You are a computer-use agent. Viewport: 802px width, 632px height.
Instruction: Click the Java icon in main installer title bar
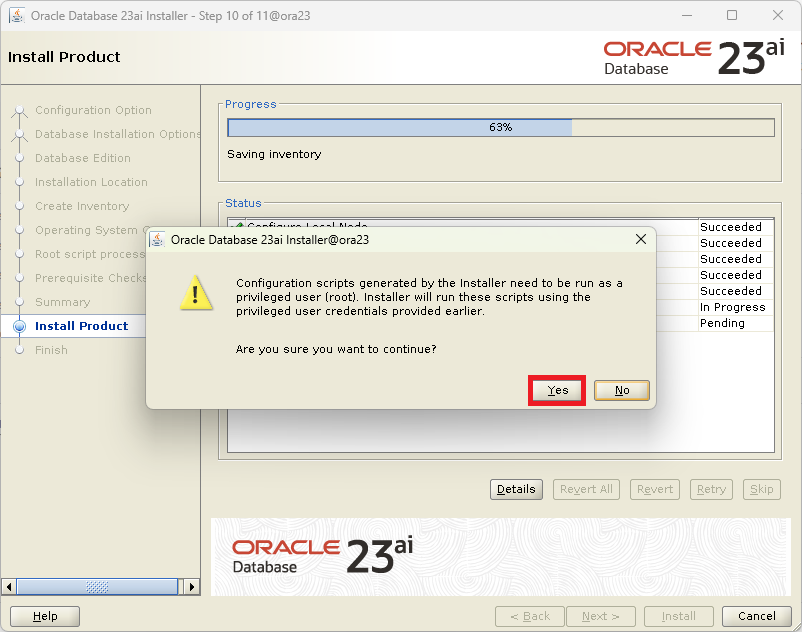[16, 15]
